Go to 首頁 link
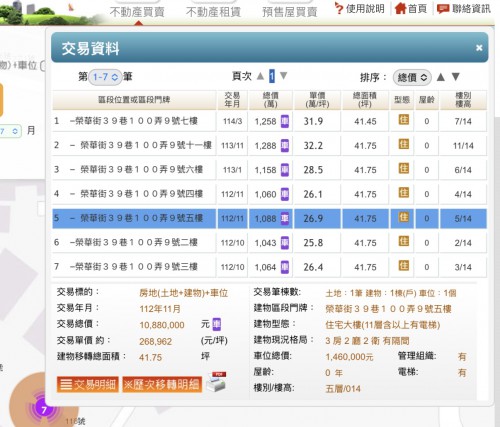This screenshot has width=500, height=427. [411, 9]
